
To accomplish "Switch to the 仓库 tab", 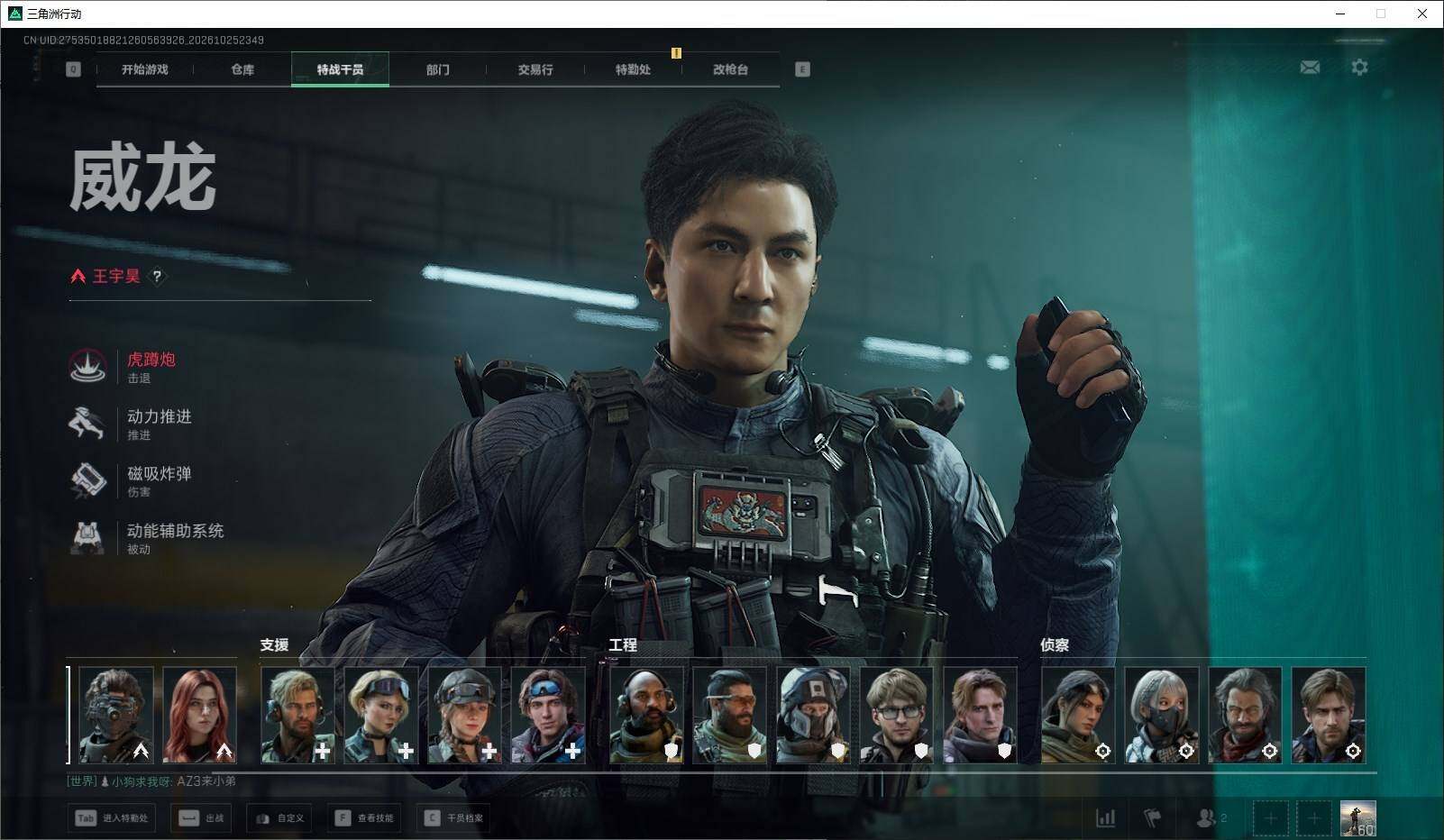I will (242, 69).
